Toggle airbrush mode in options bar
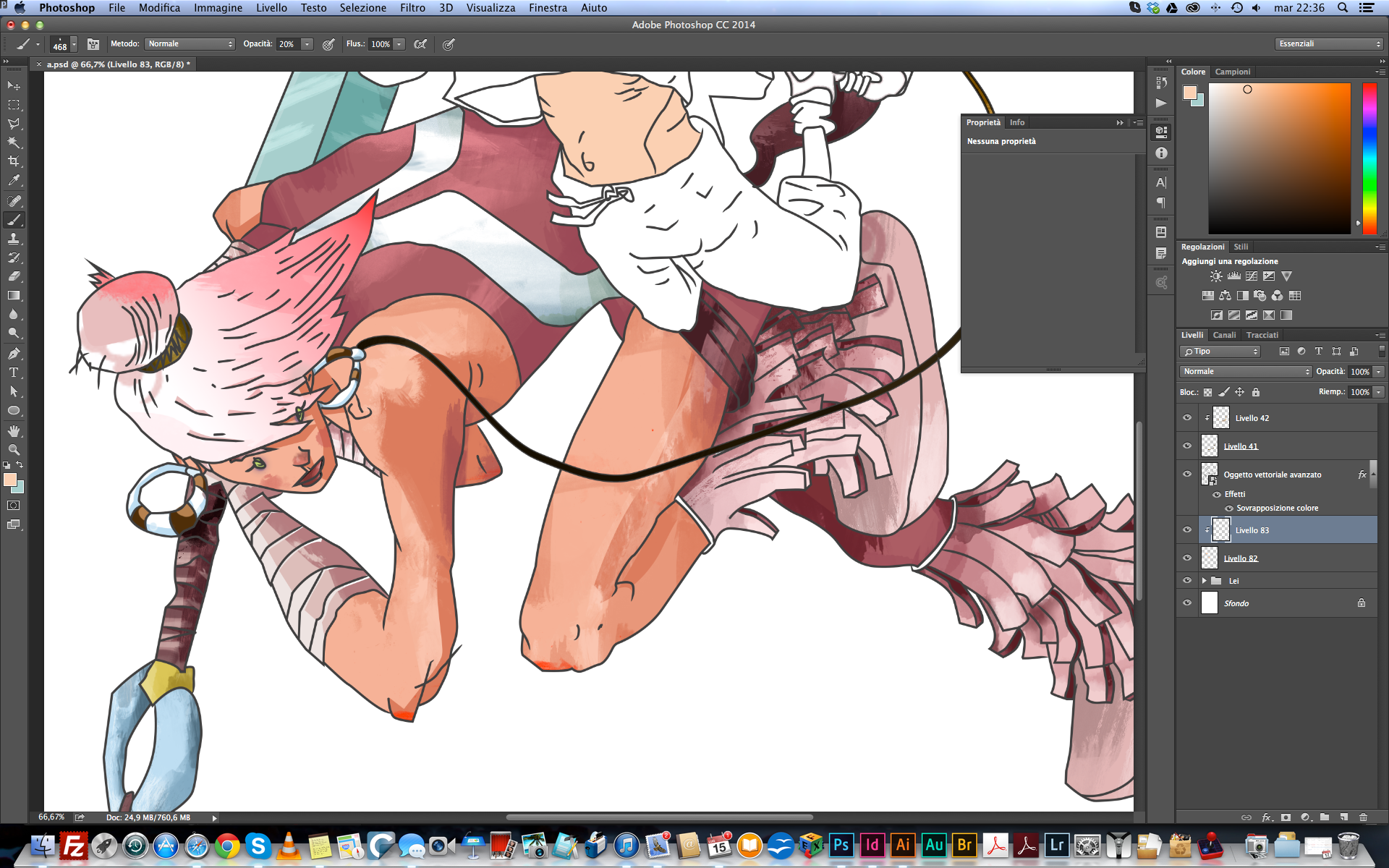Viewport: 1389px width, 868px height. point(420,44)
